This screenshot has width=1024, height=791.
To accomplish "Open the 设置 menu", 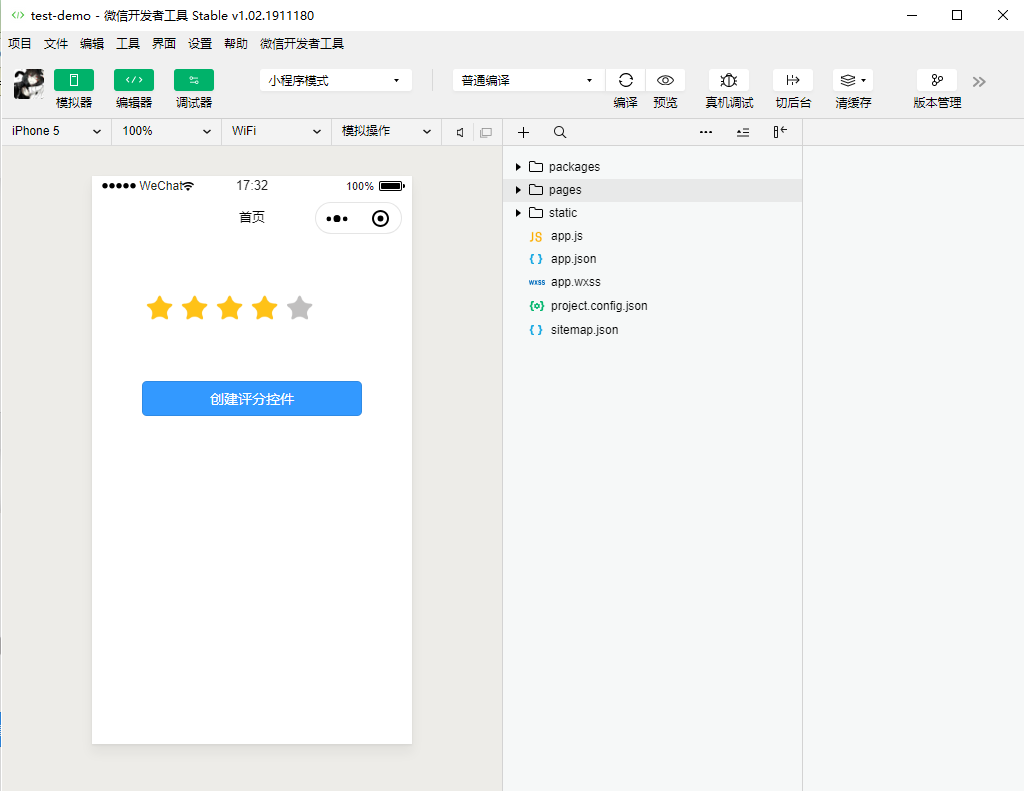I will tap(198, 43).
